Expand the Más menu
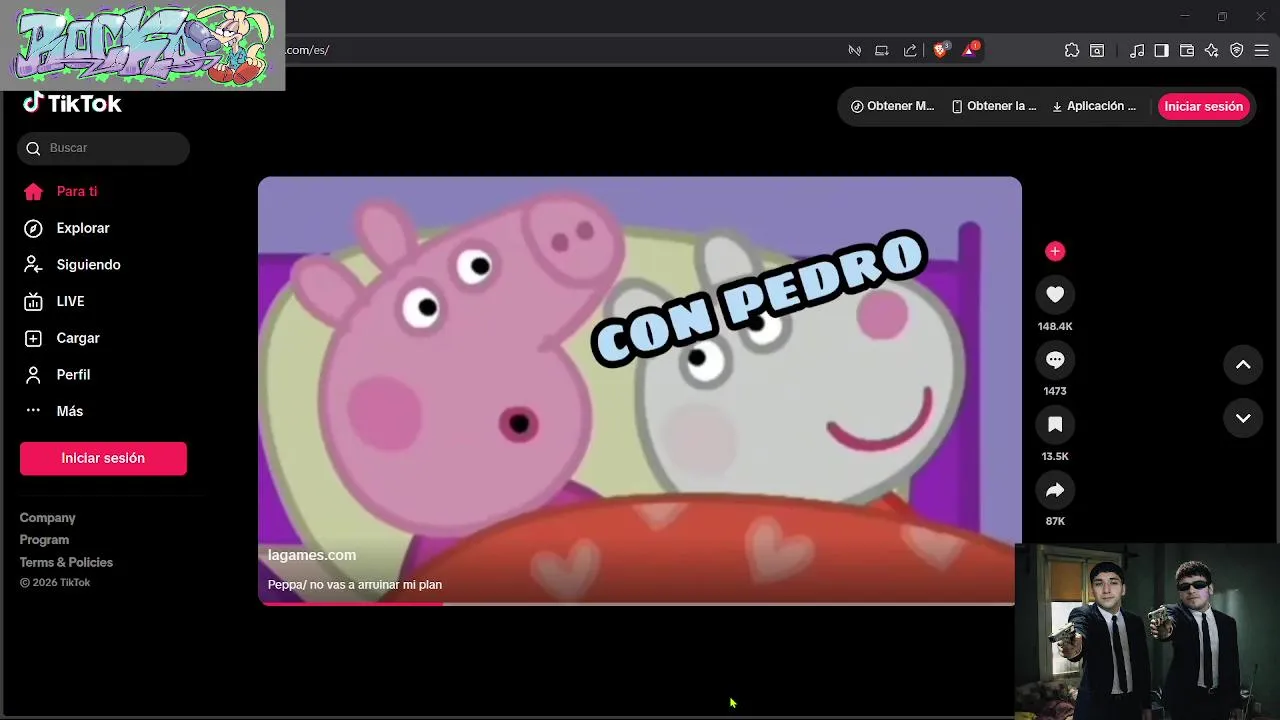The width and height of the screenshot is (1280, 720). 54,411
